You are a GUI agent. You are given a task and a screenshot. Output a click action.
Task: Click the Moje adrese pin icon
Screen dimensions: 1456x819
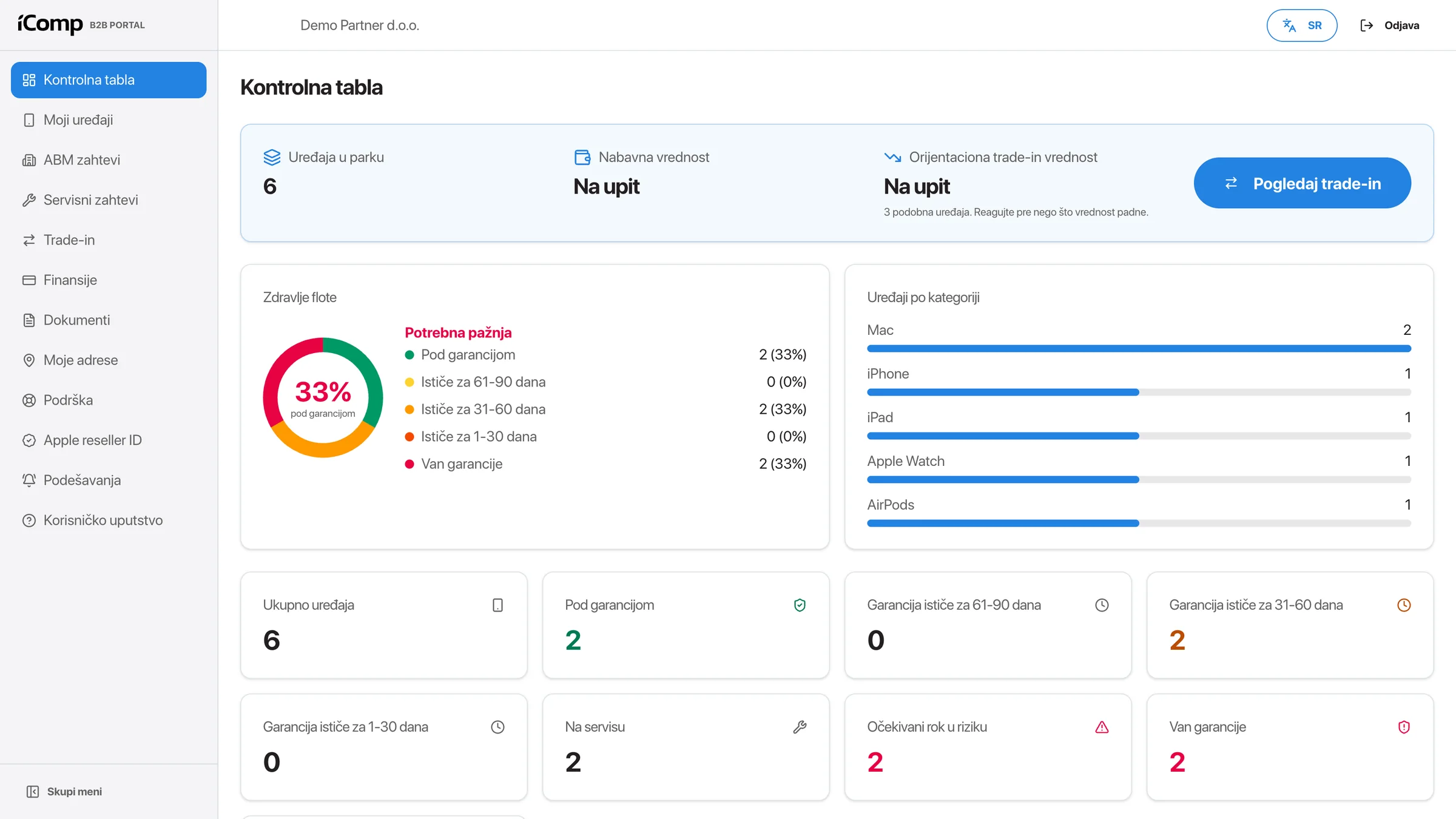click(x=29, y=360)
